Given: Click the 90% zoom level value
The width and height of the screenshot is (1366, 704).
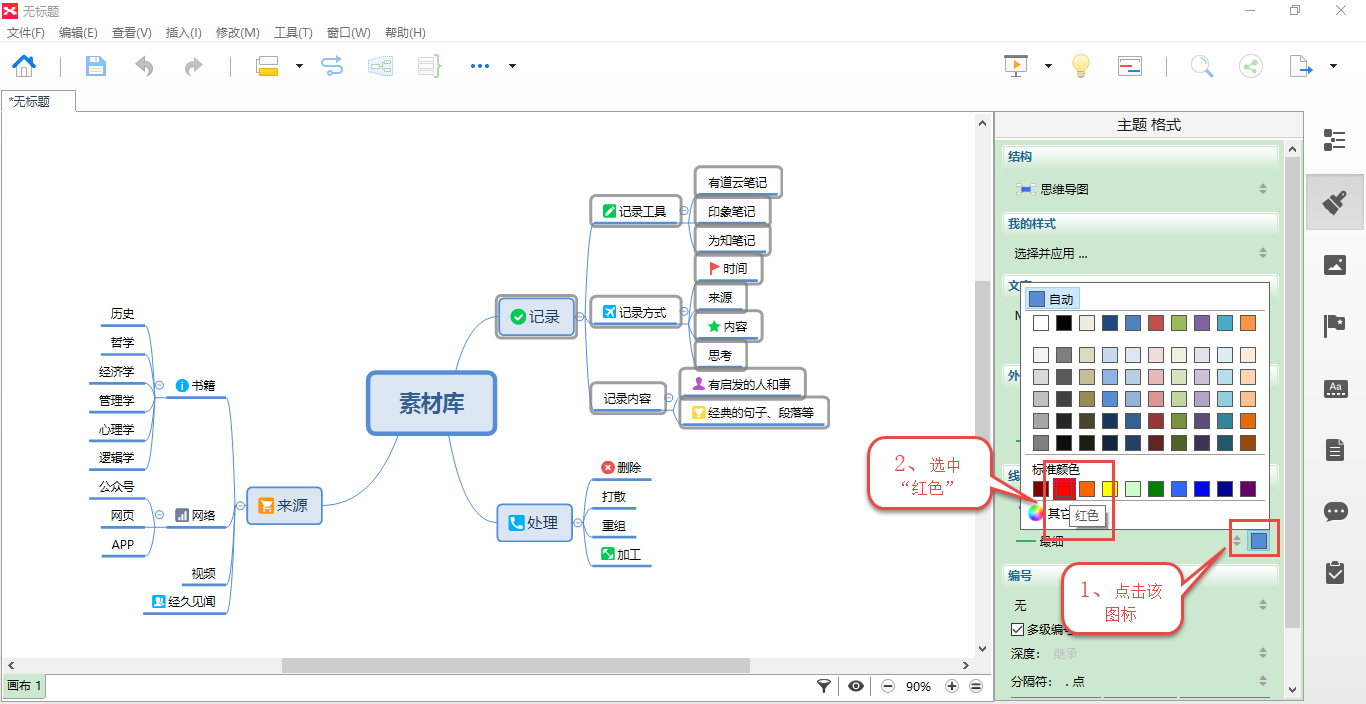Looking at the screenshot, I should 919,686.
